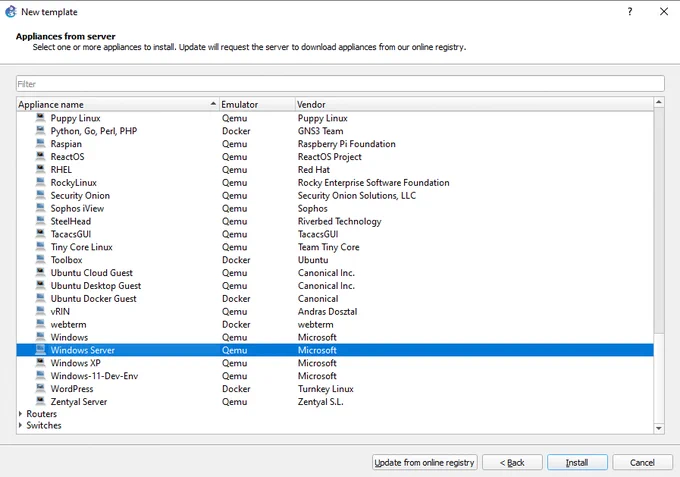Select the RockyLinux appliance name

(73, 183)
